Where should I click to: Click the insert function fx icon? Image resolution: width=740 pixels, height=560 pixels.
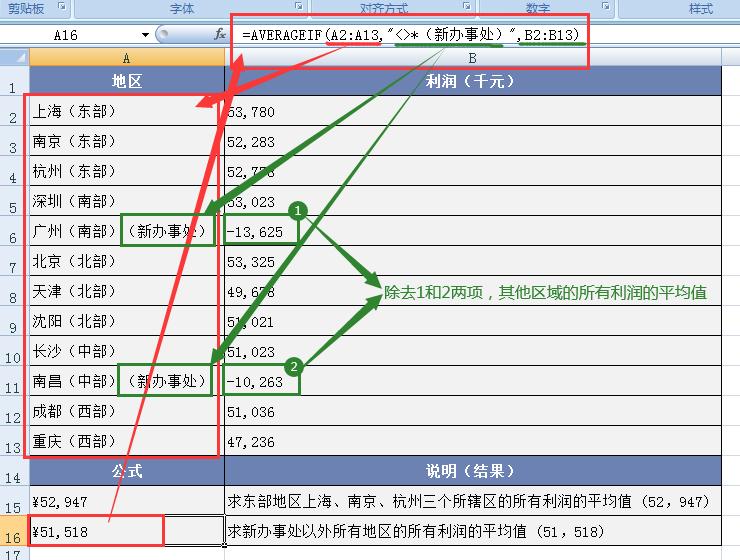tap(219, 34)
